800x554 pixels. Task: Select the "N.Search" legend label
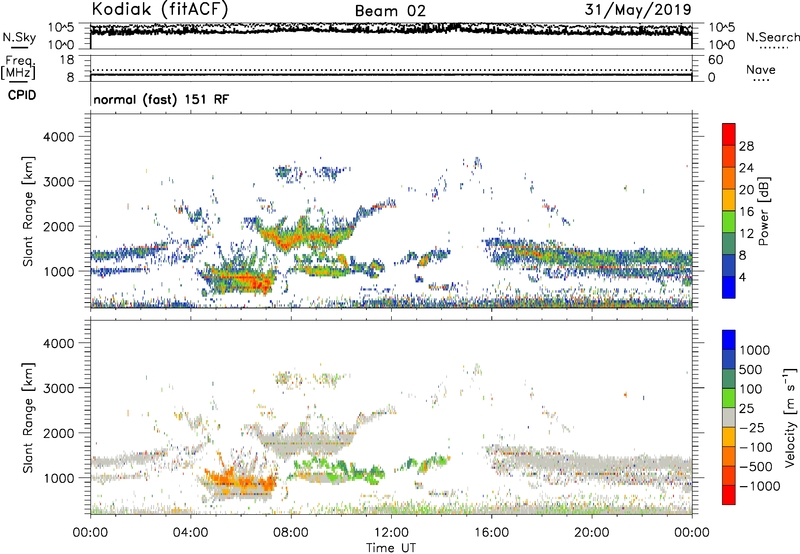(772, 37)
